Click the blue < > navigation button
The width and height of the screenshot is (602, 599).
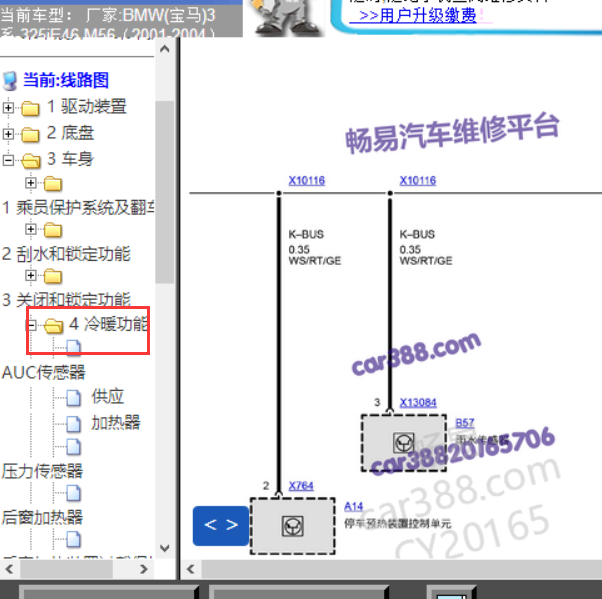[x=221, y=526]
